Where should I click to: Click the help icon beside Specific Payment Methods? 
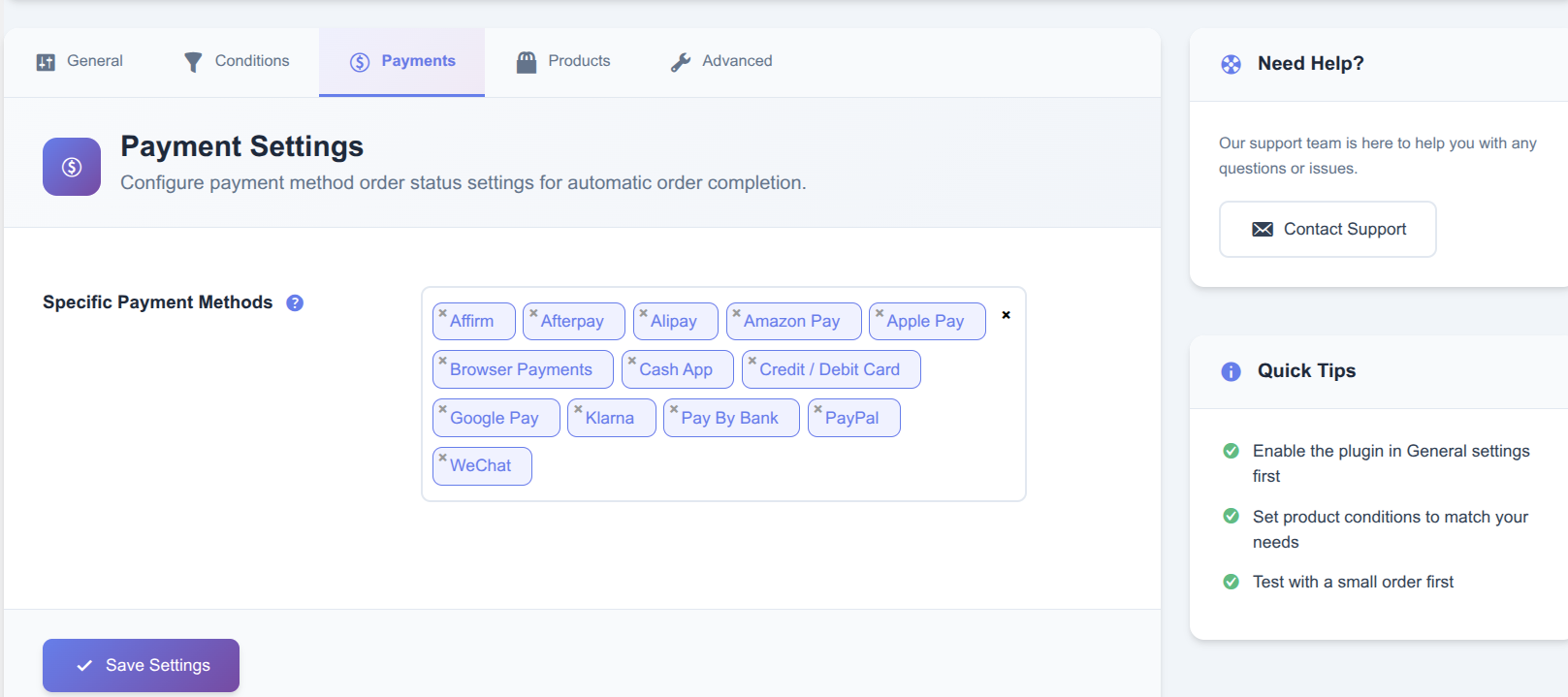(x=295, y=302)
